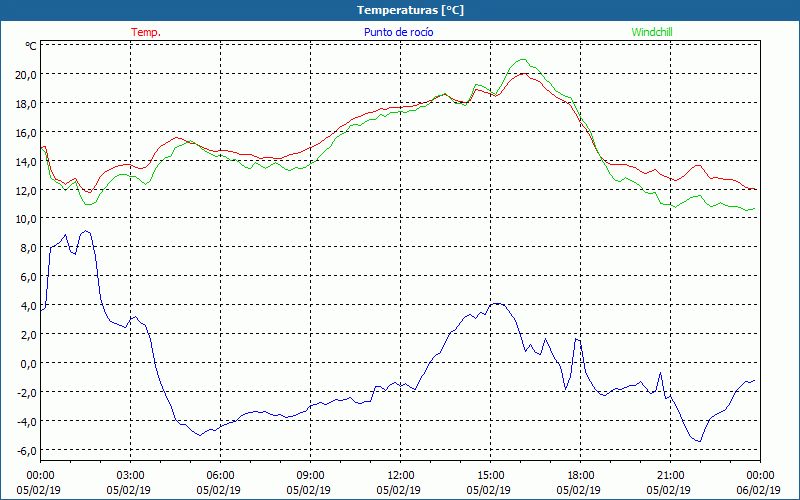Click the 06/02/19 date label
Image resolution: width=800 pixels, height=500 pixels.
click(x=760, y=490)
